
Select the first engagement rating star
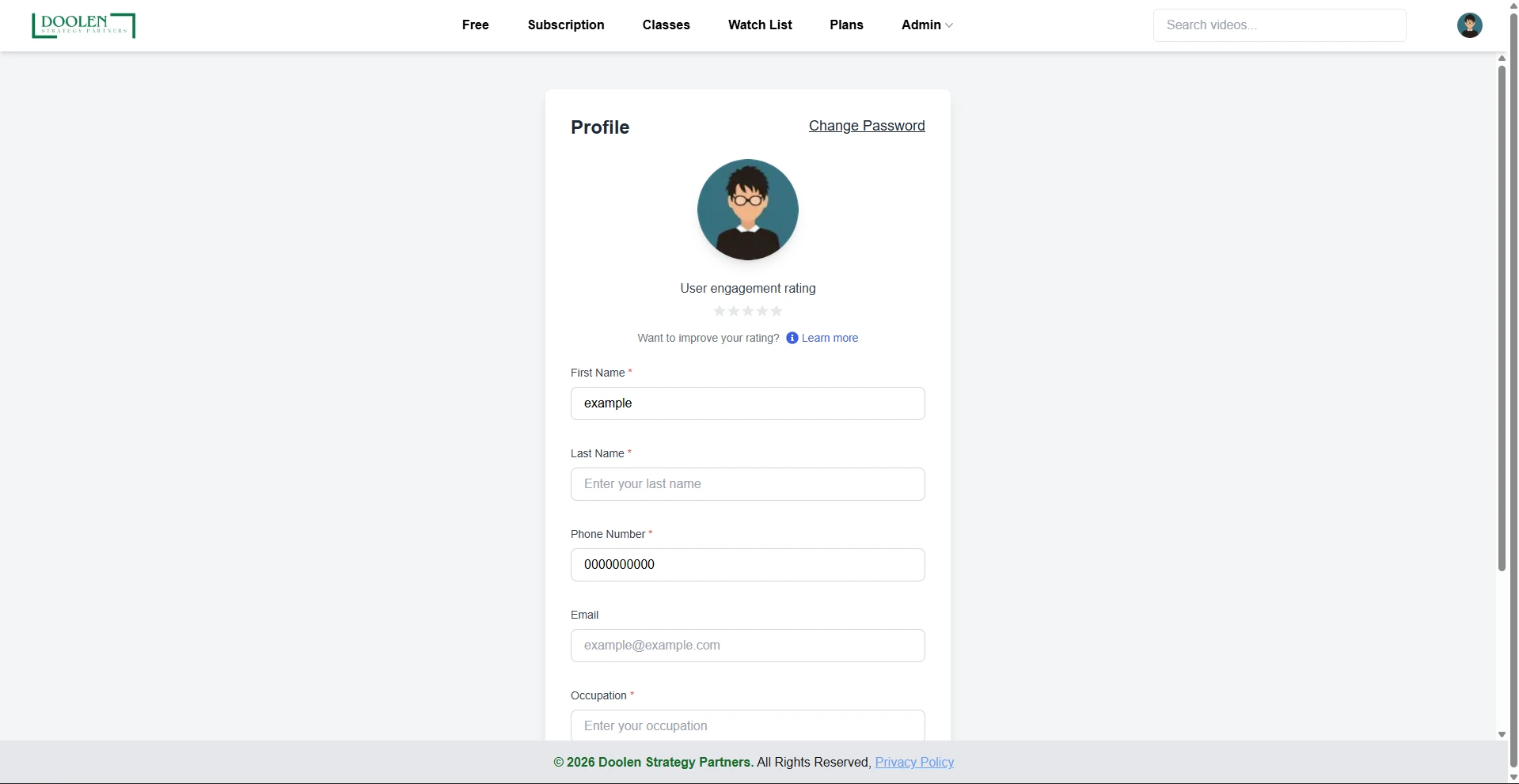[x=719, y=311]
